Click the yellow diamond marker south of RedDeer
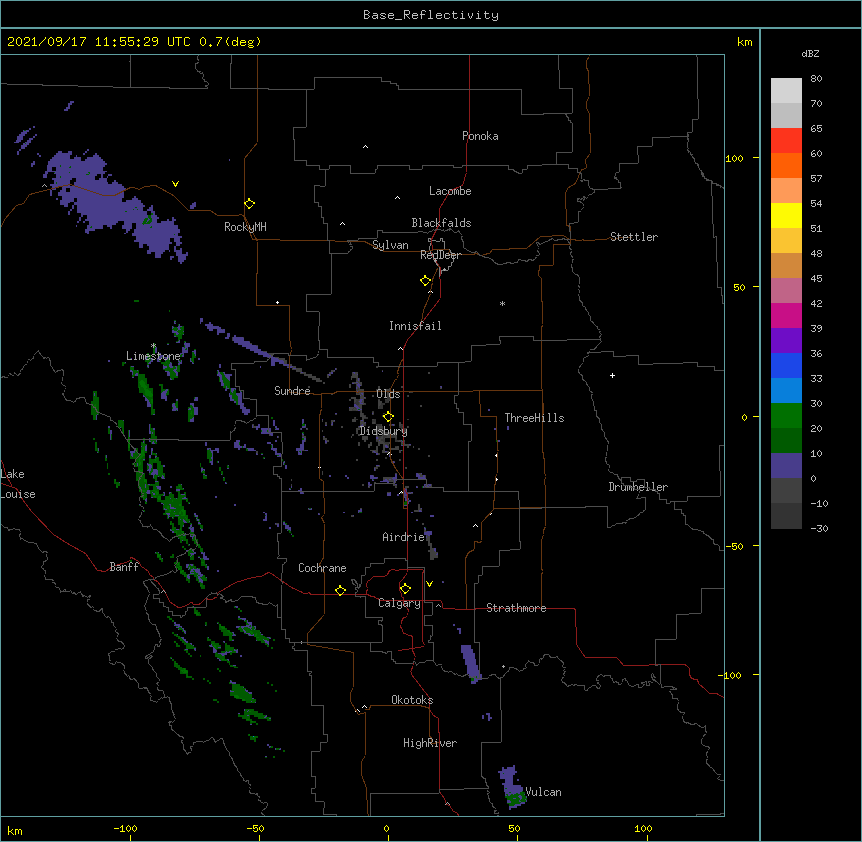The image size is (862, 842). tap(425, 280)
